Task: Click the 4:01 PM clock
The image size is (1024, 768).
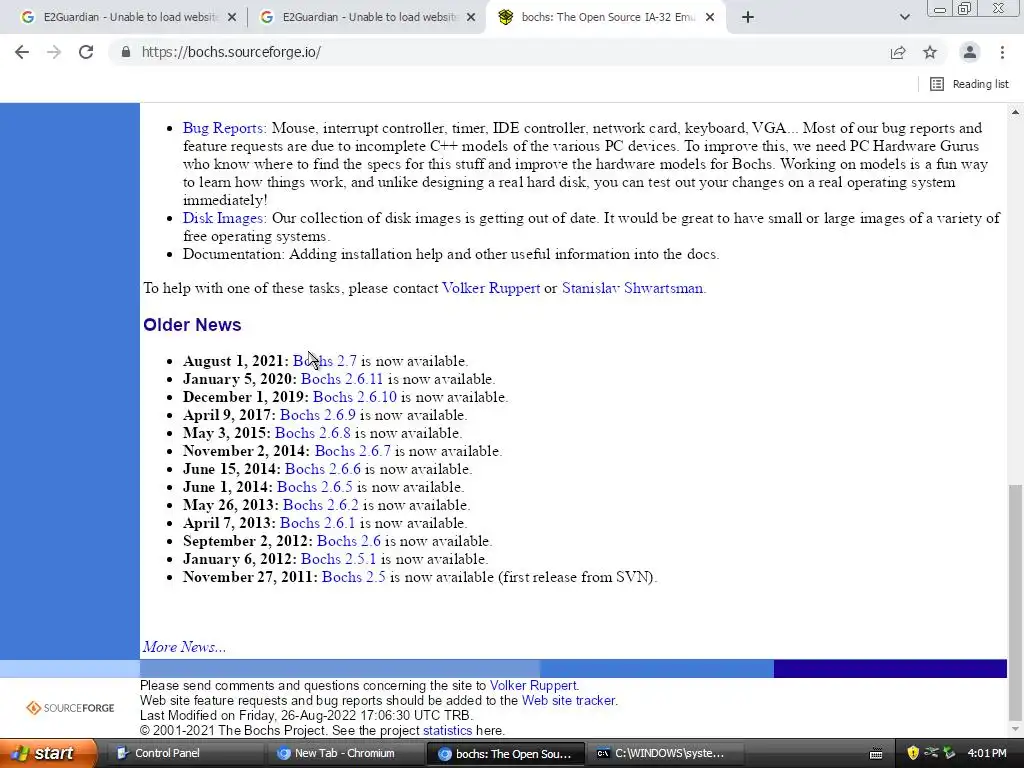Action: (x=987, y=754)
